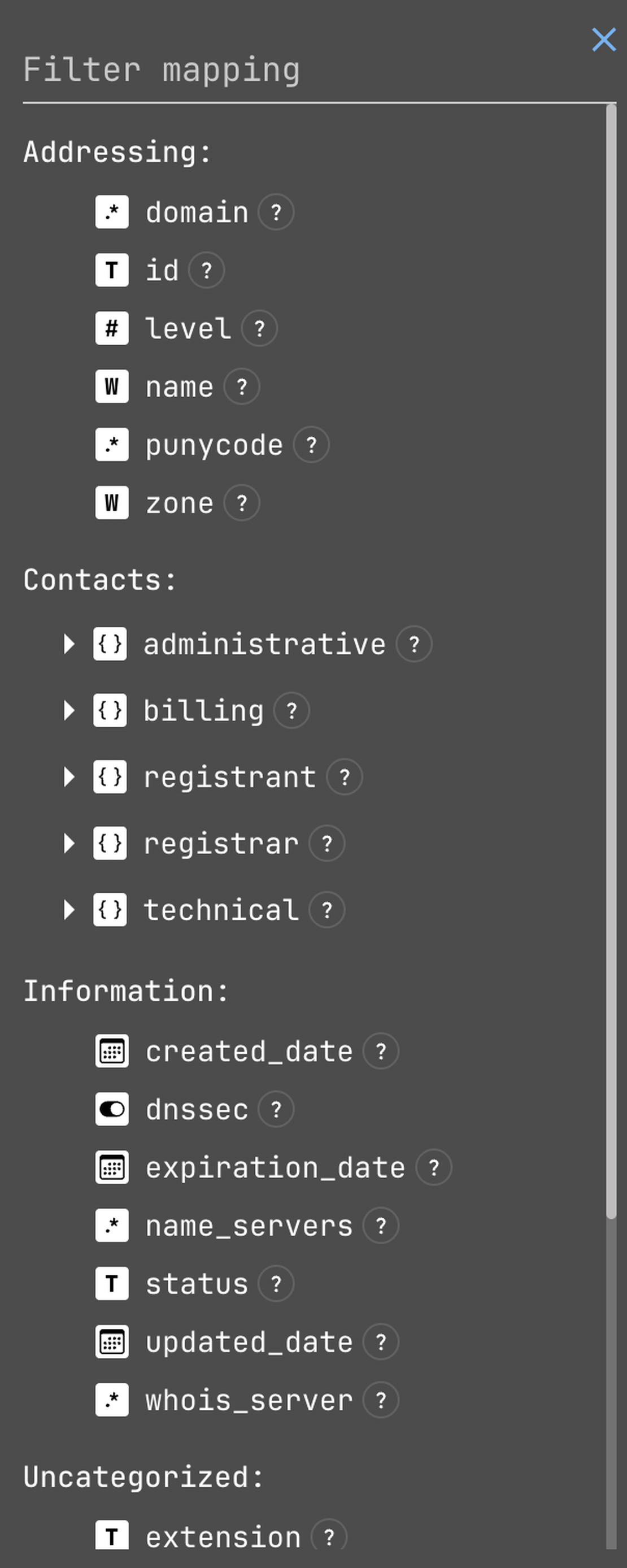Select the name_servers field

coord(249,1226)
